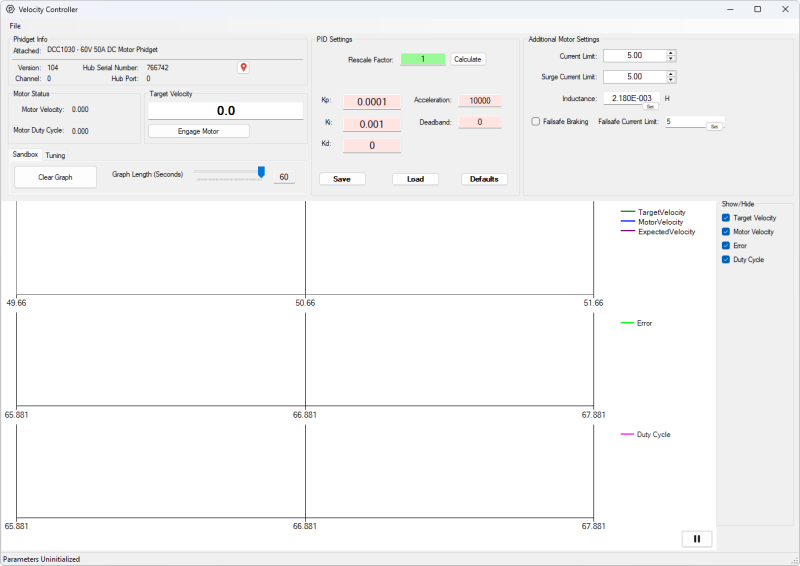
Task: Uncheck the Motor Velocity show/hide checkbox
Action: [726, 232]
